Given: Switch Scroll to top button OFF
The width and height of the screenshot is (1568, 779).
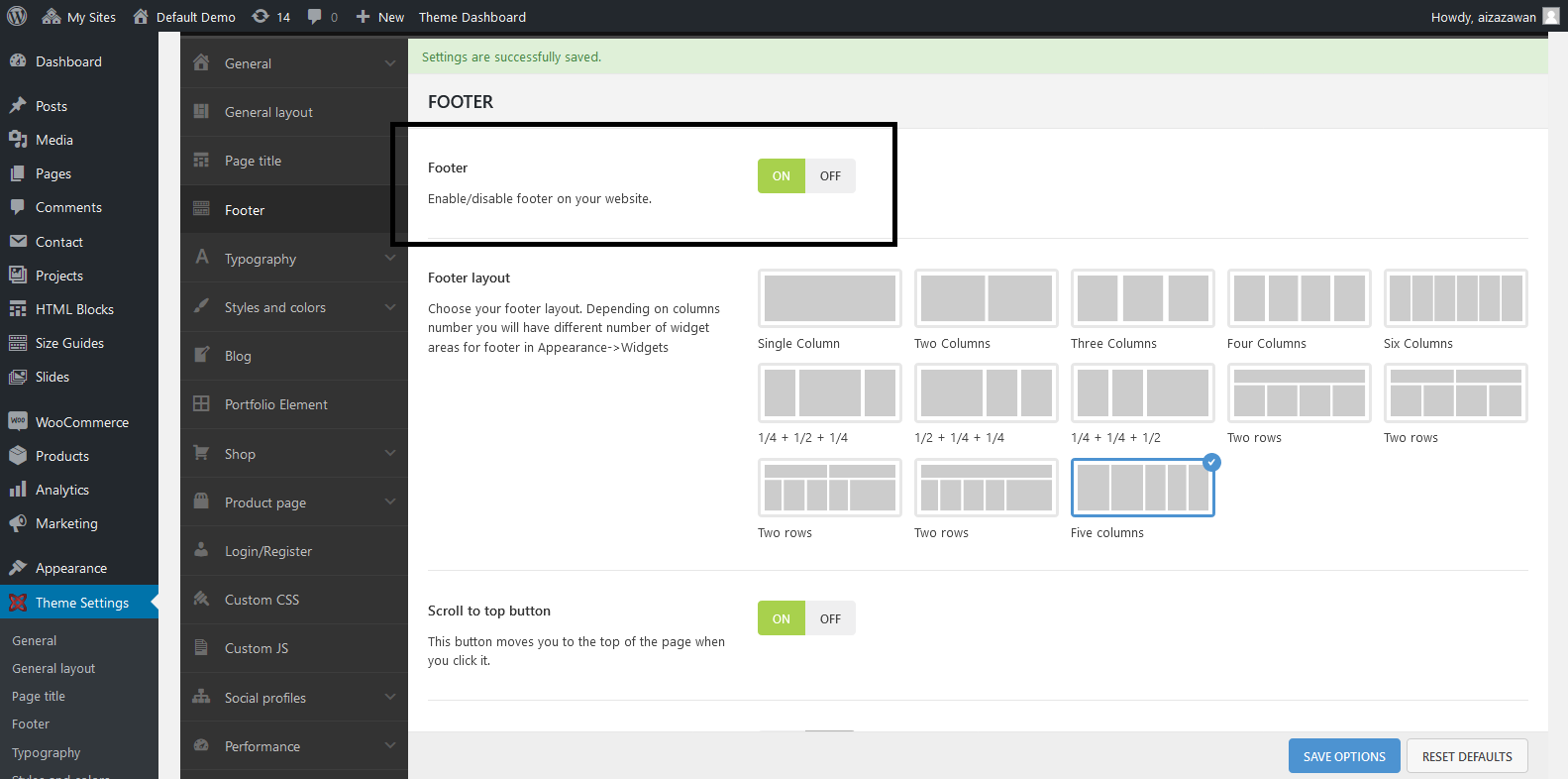Looking at the screenshot, I should (x=830, y=618).
